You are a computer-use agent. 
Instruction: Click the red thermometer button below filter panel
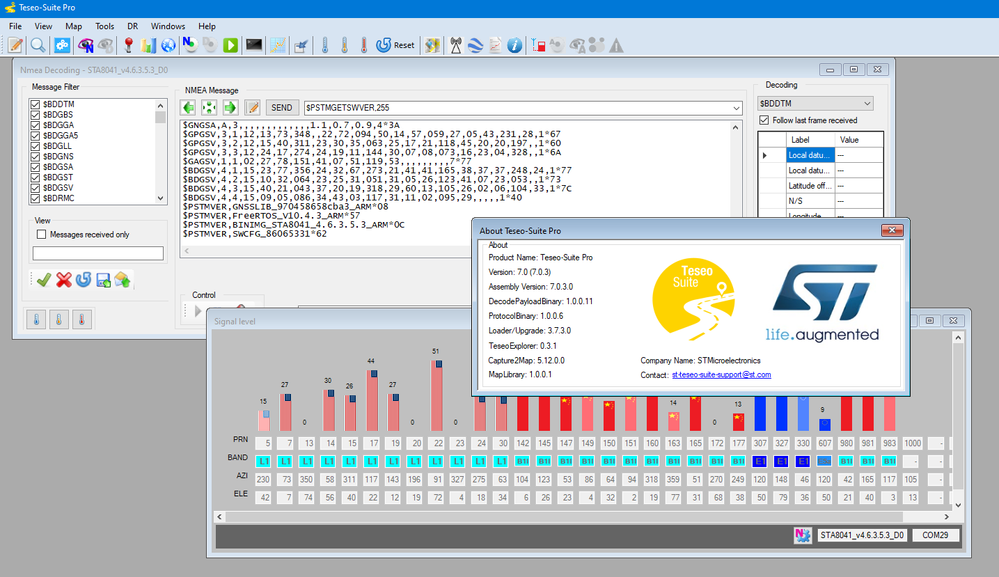pyautogui.click(x=82, y=319)
